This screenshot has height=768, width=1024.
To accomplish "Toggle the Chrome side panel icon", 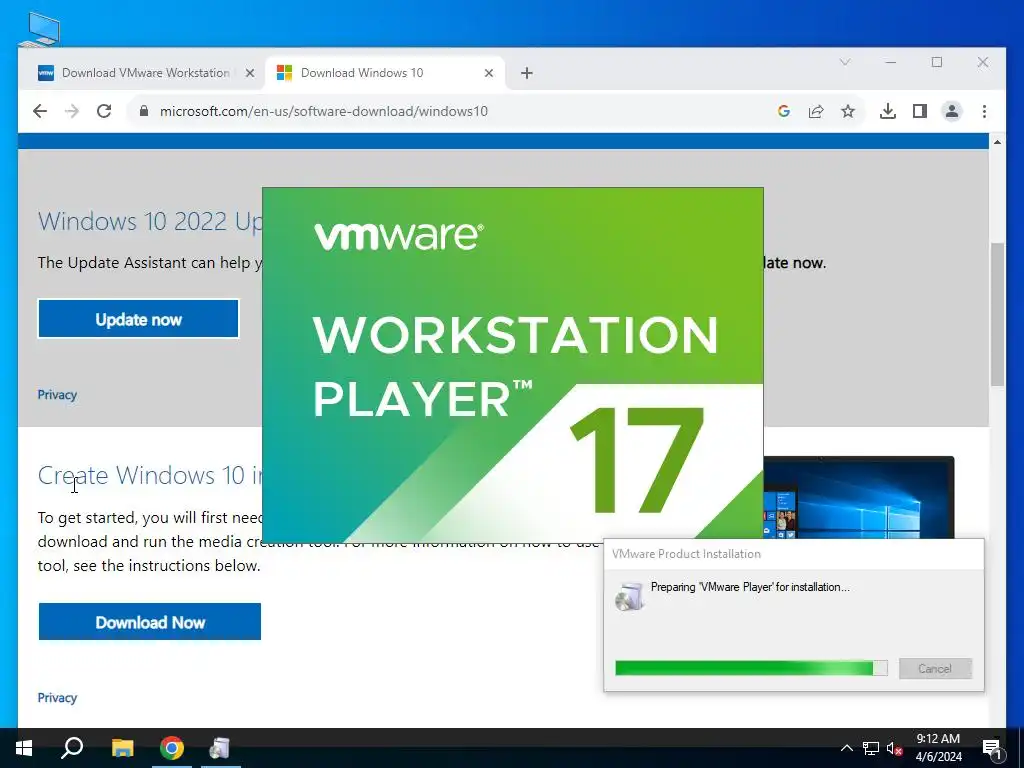I will (x=920, y=111).
